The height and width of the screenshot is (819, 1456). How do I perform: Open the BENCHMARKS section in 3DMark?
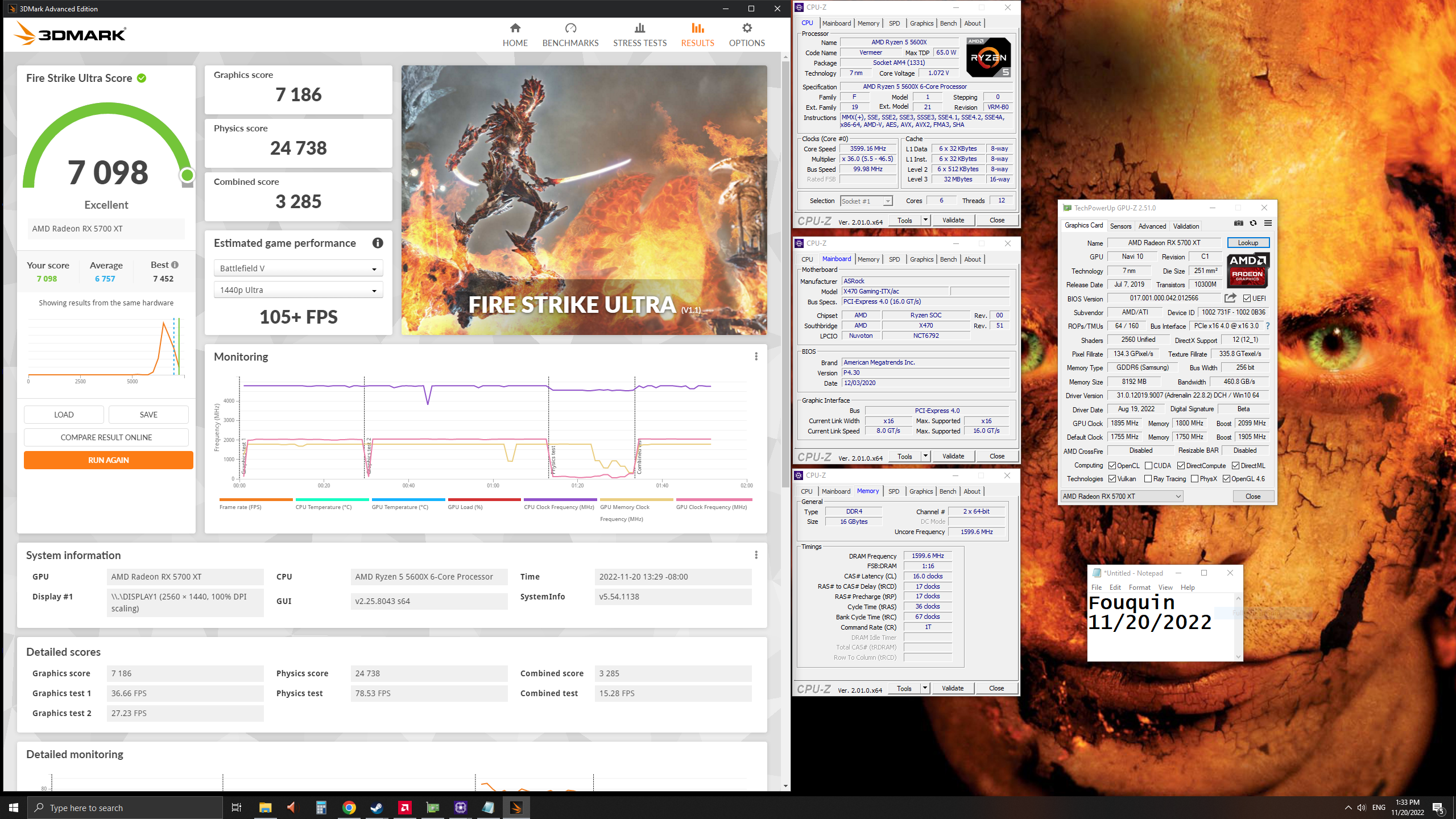[570, 35]
